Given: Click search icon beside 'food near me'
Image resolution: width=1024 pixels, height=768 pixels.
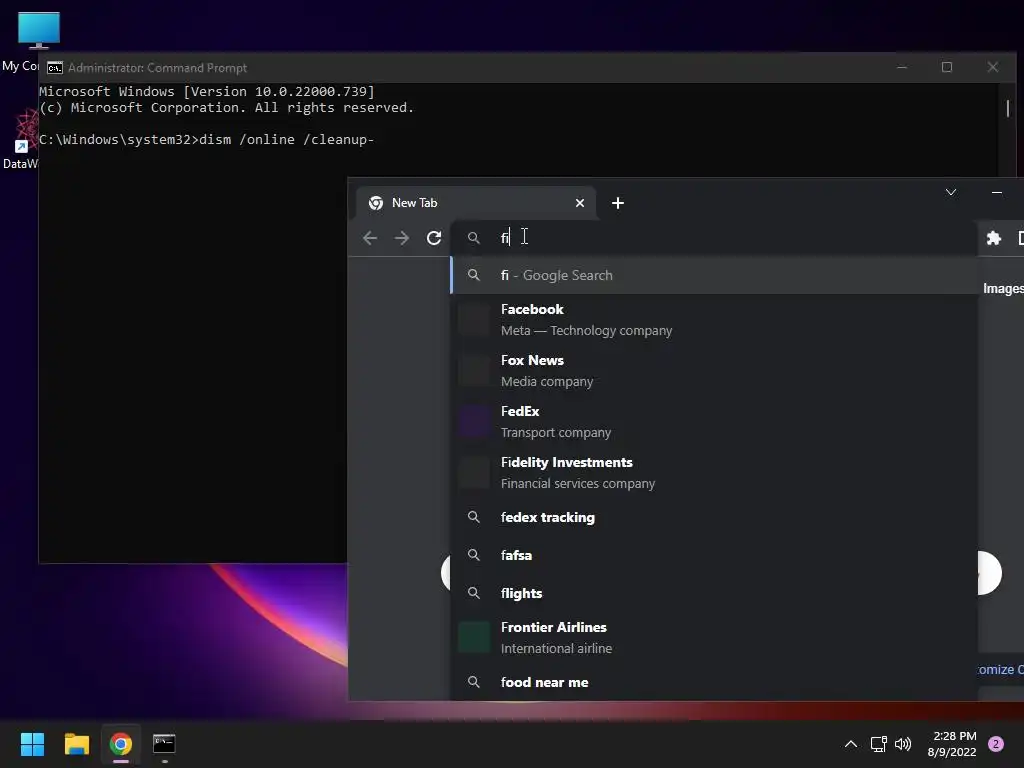Looking at the screenshot, I should point(473,682).
